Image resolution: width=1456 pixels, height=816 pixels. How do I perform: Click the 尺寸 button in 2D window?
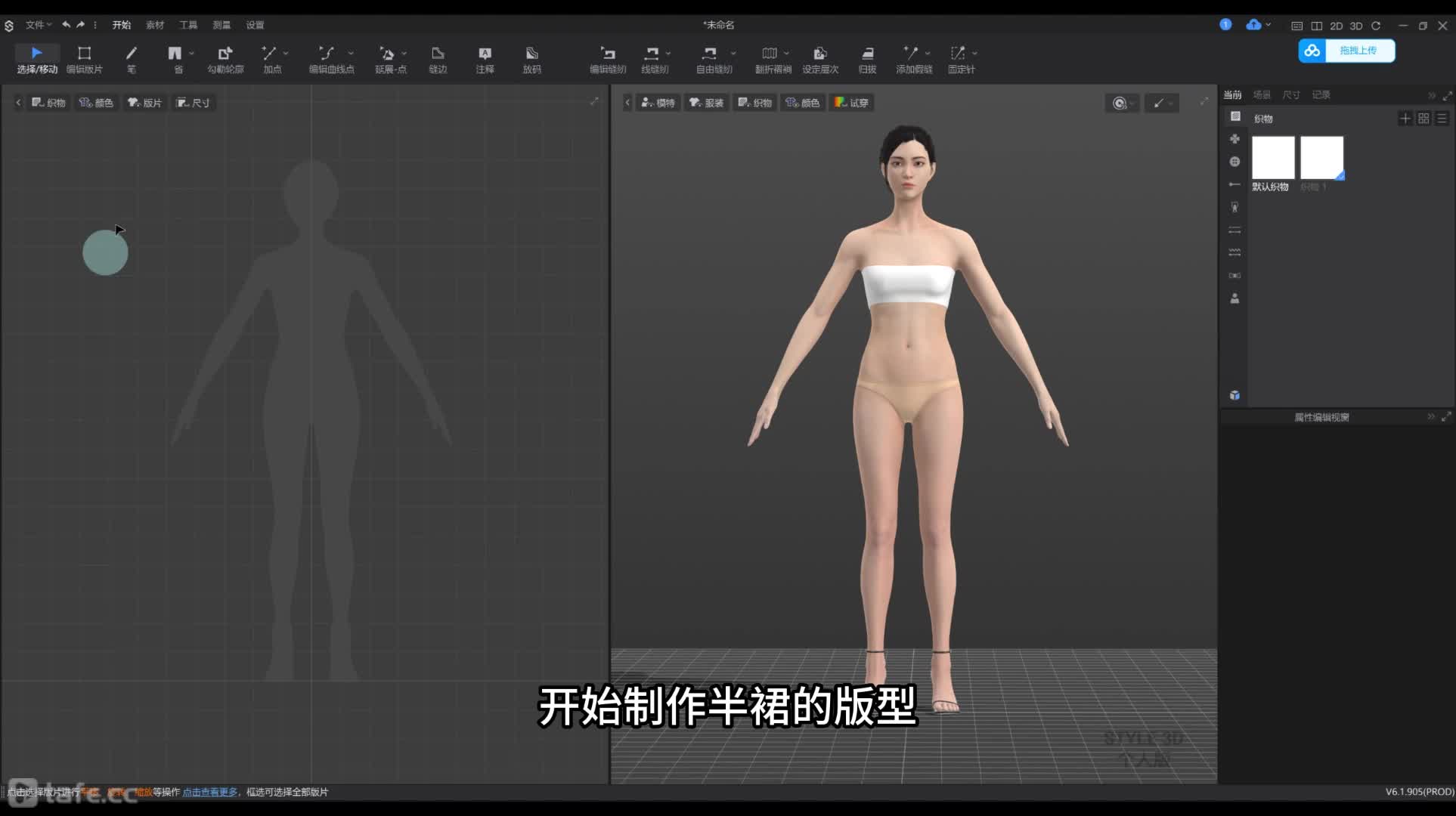coord(193,103)
